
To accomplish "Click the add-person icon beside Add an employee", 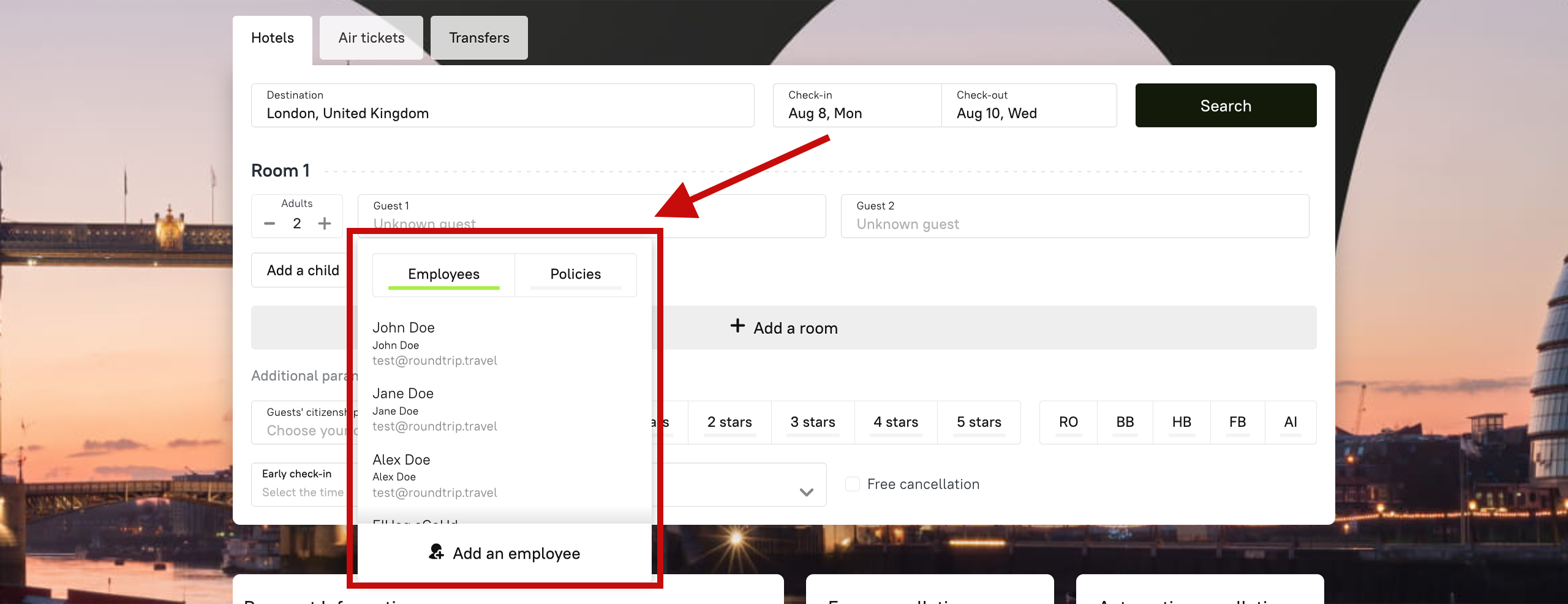I will pos(435,552).
